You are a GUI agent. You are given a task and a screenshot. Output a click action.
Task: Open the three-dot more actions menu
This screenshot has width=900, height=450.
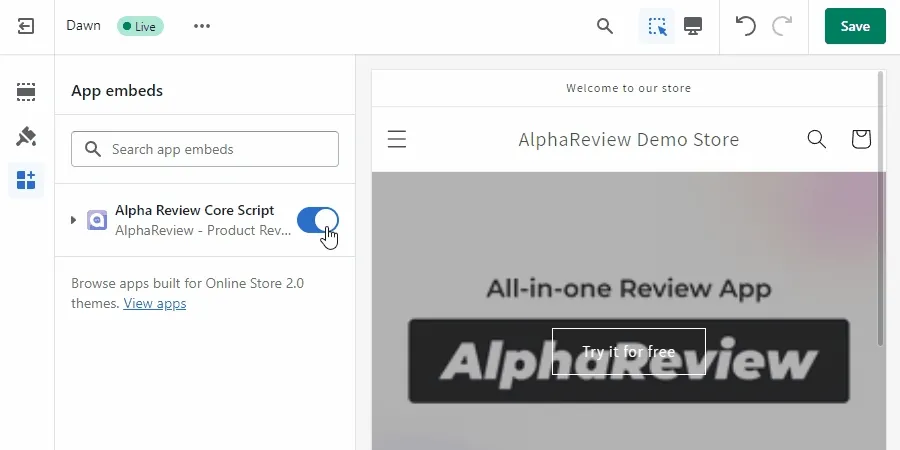(201, 26)
